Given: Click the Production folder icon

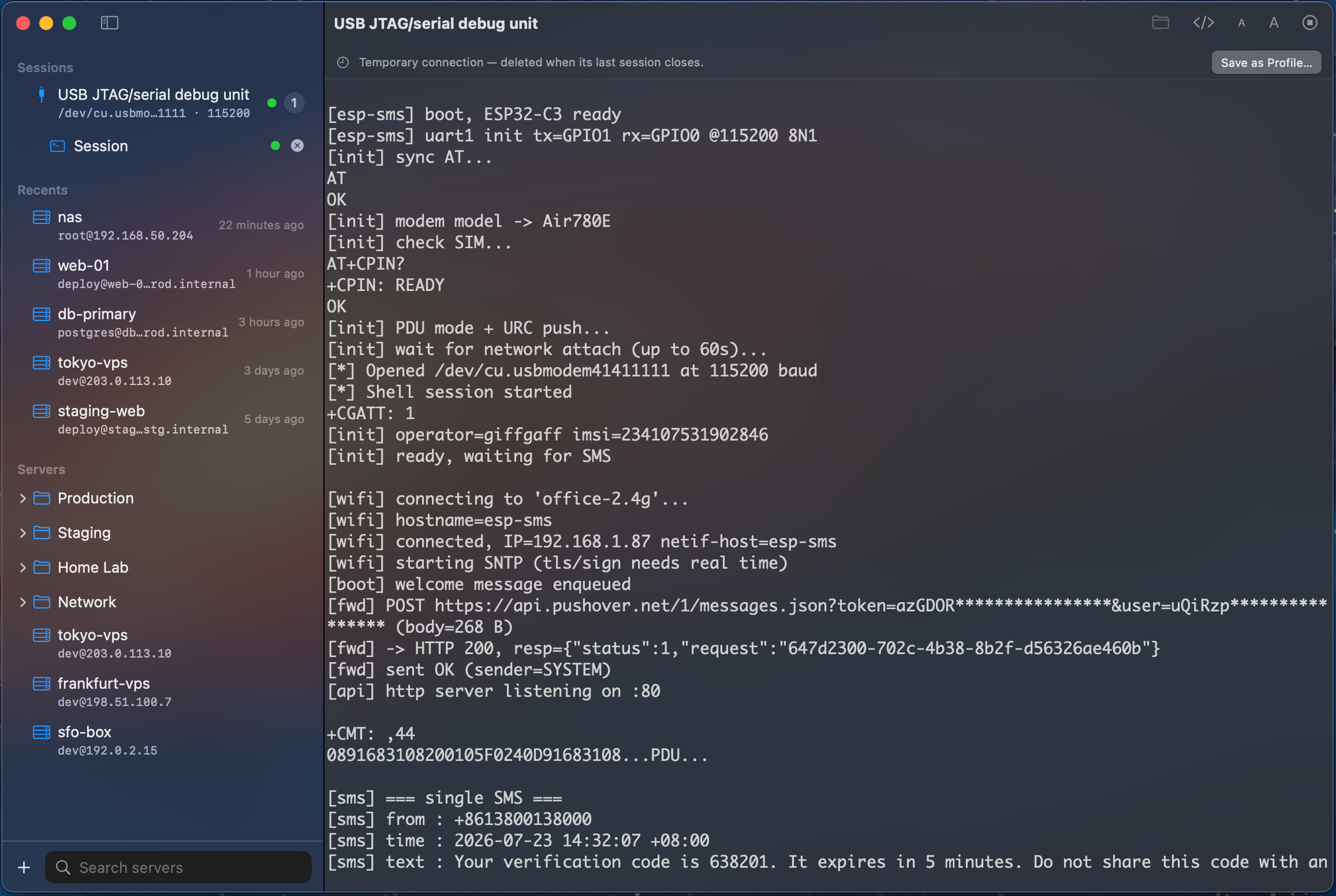Looking at the screenshot, I should coord(42,498).
